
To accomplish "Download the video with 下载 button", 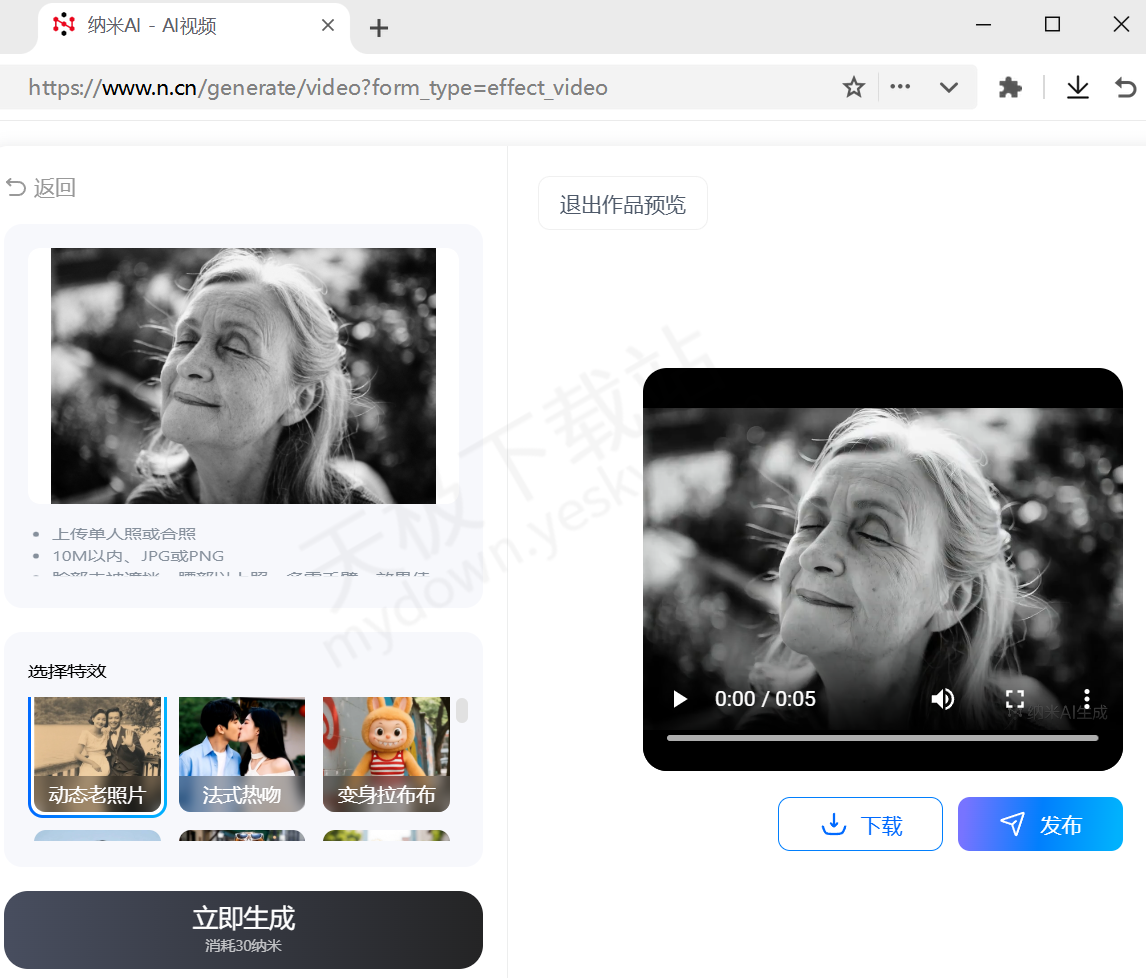I will tap(860, 824).
